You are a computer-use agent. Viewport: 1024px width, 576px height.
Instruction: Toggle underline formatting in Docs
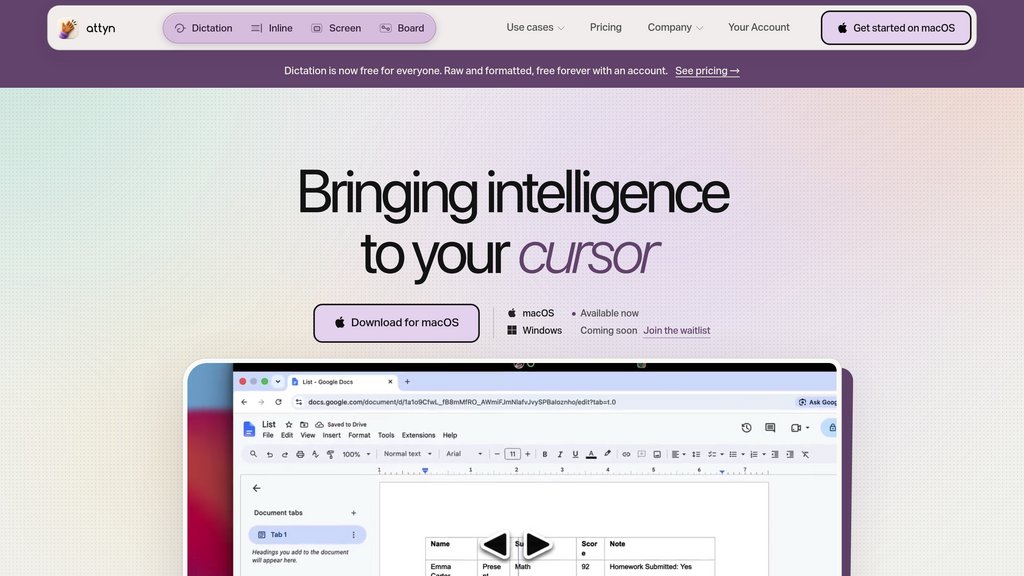pos(575,455)
